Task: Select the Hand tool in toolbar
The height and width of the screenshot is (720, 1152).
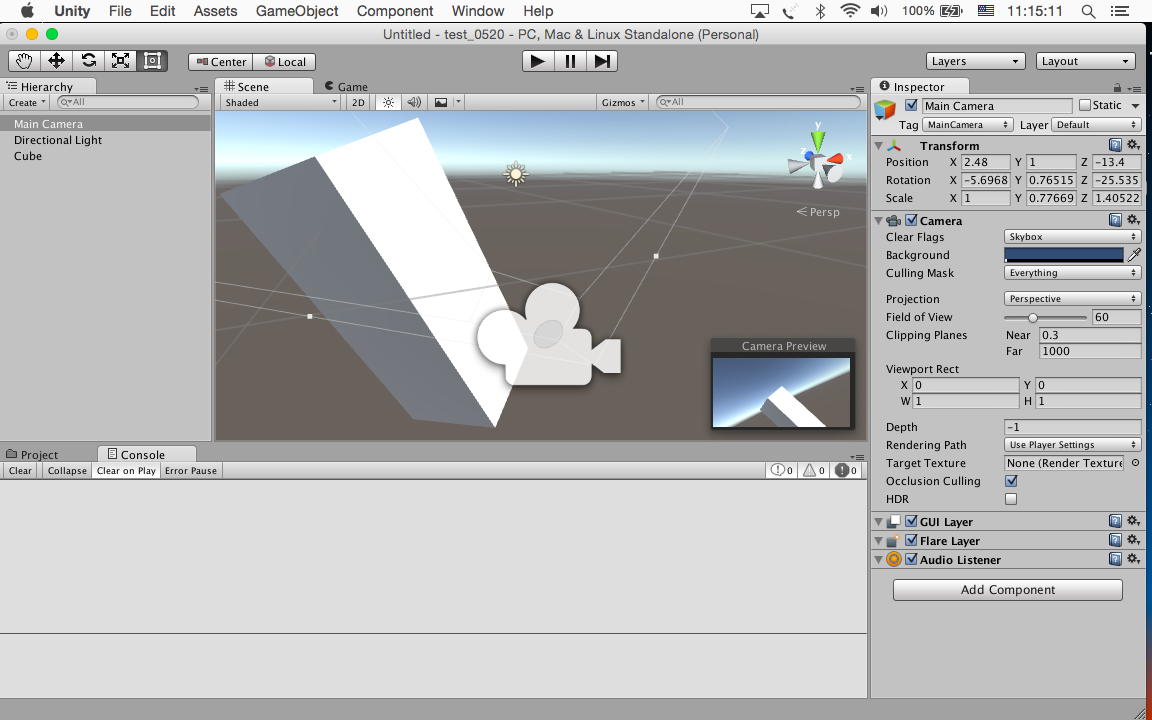Action: (x=24, y=61)
